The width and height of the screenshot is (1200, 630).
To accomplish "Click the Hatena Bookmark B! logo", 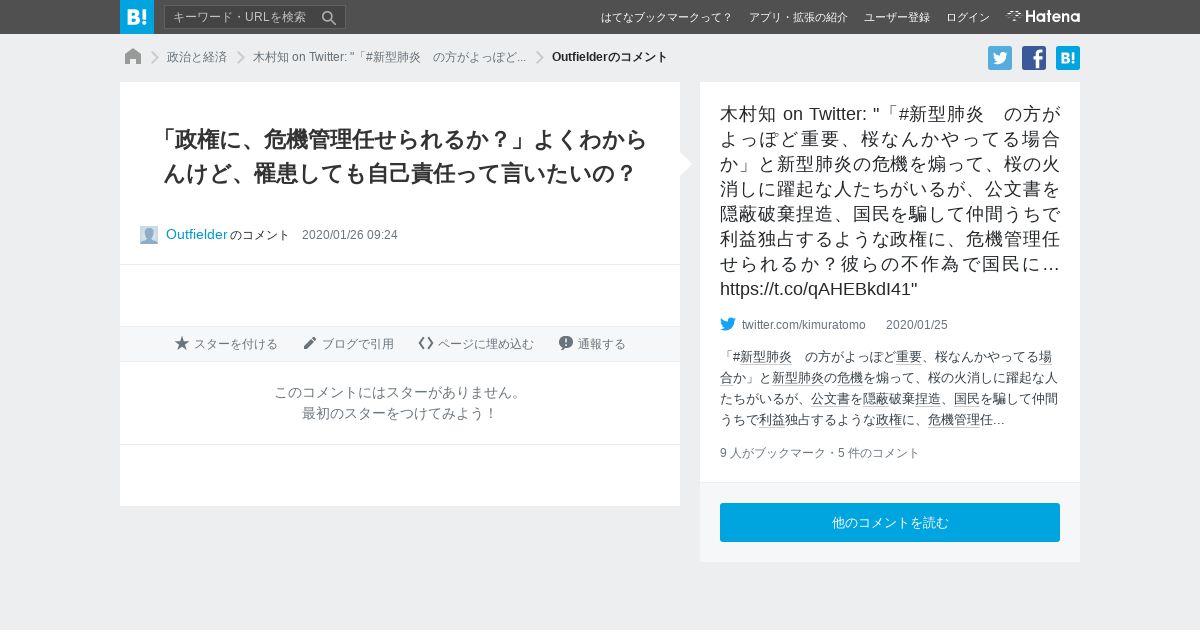I will click(x=137, y=17).
